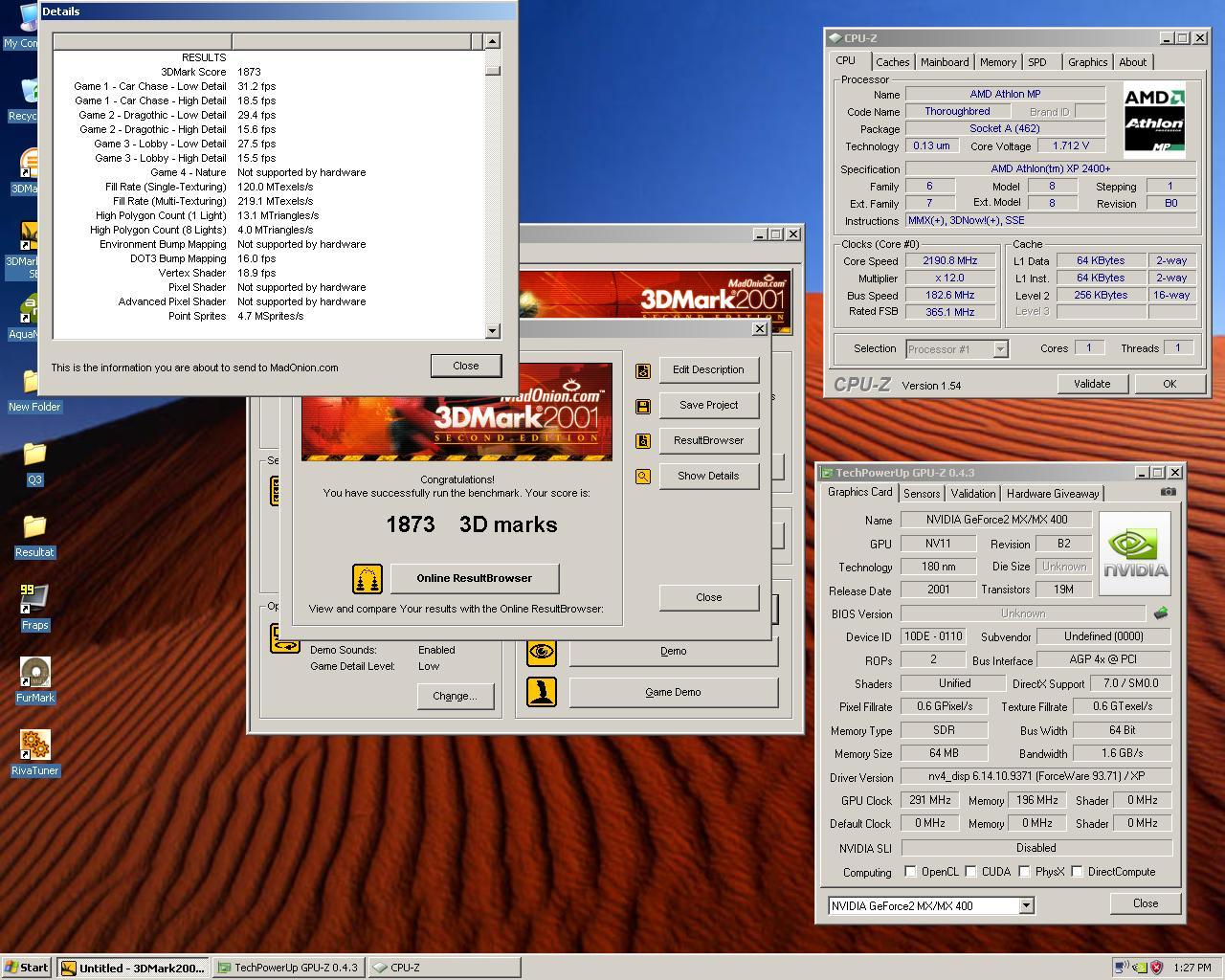Switch to the Mainboard tab in CPU-Z
This screenshot has height=980, width=1225.
(x=945, y=62)
